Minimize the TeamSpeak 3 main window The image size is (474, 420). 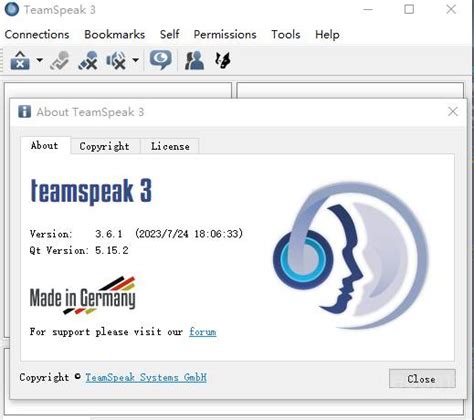(x=368, y=9)
